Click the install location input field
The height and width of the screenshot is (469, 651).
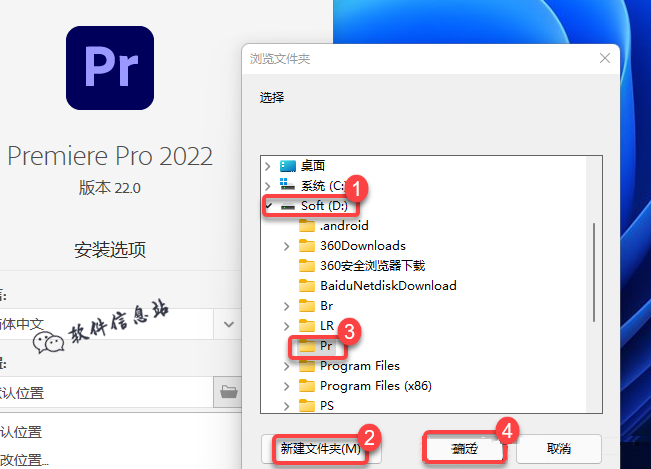(106, 392)
